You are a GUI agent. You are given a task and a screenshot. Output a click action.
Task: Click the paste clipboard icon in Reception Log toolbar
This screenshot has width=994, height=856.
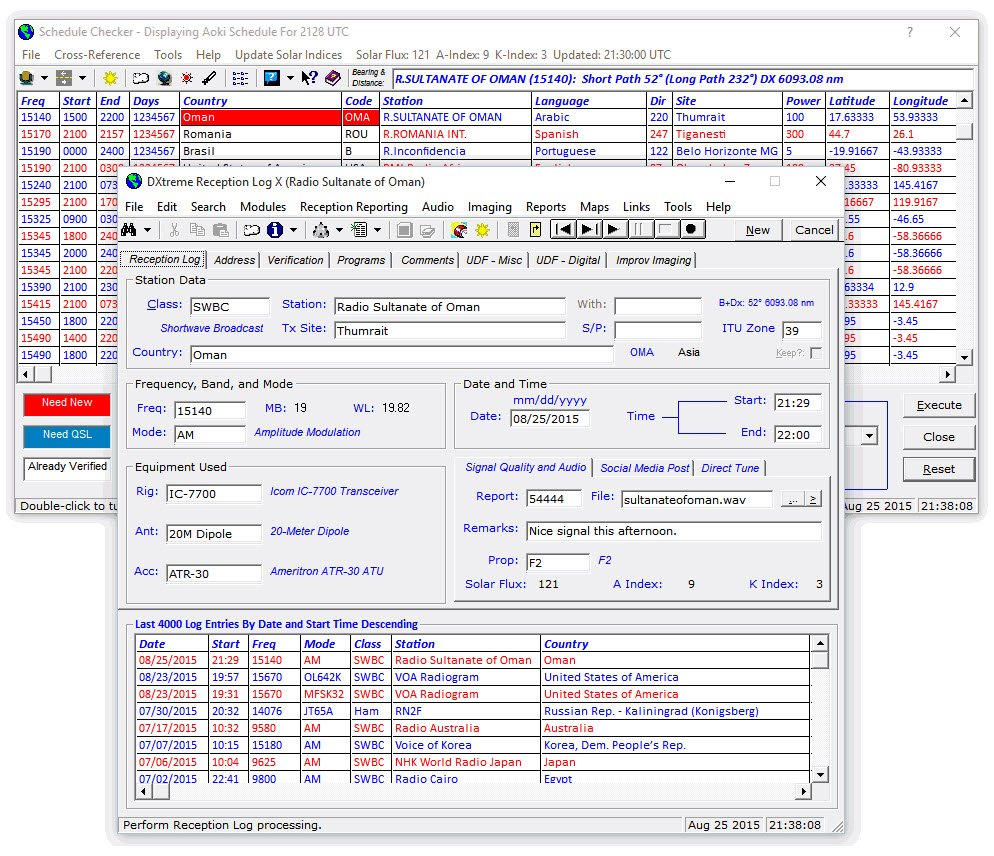click(x=220, y=230)
